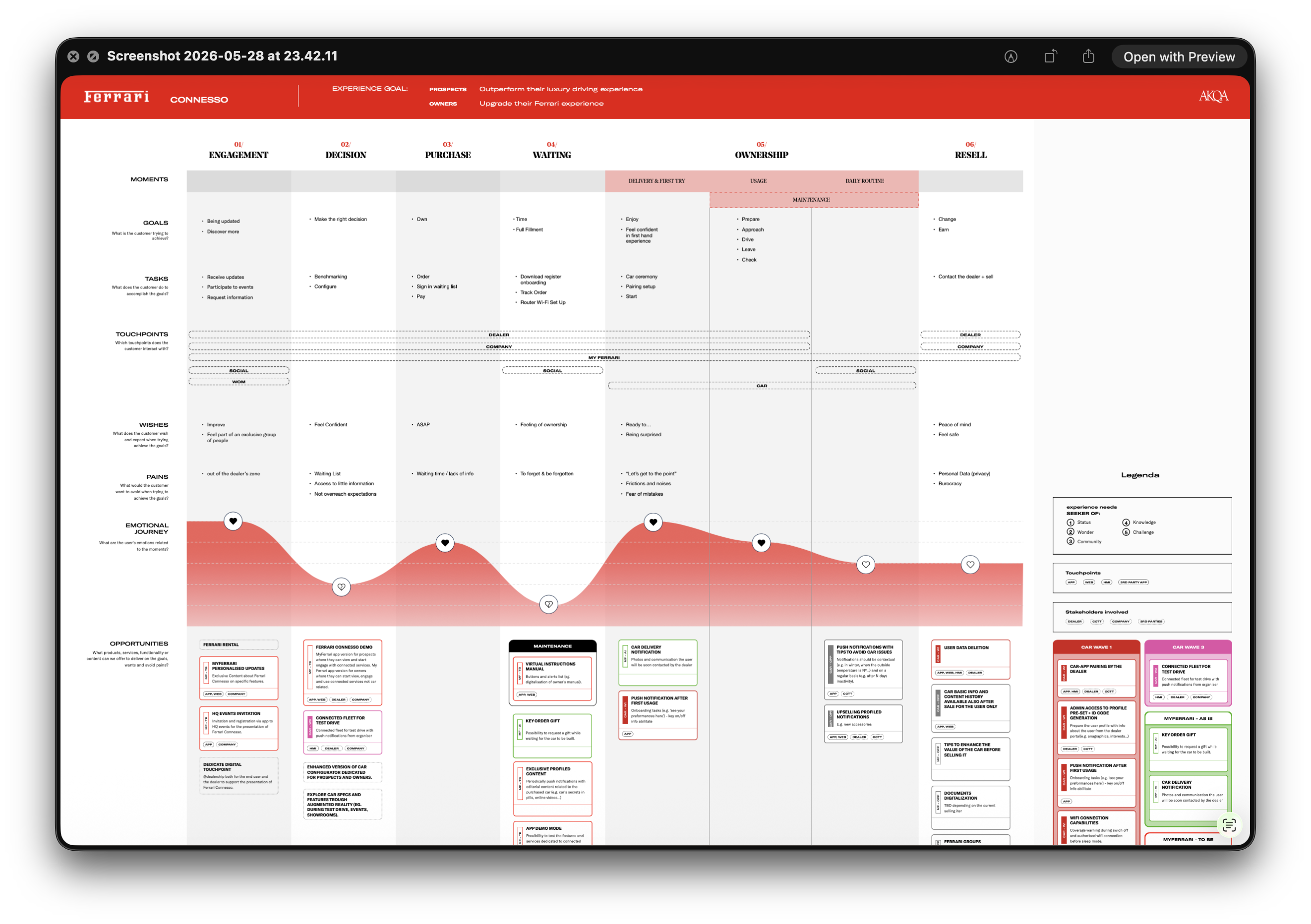Click the "MYFERRARI - AS IS" green header
The image size is (1311, 924).
[x=1188, y=719]
